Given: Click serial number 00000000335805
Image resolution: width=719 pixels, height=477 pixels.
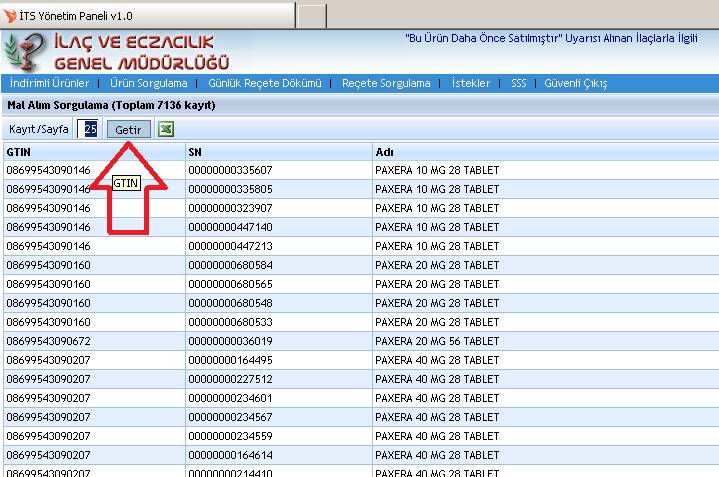Looking at the screenshot, I should tap(230, 189).
